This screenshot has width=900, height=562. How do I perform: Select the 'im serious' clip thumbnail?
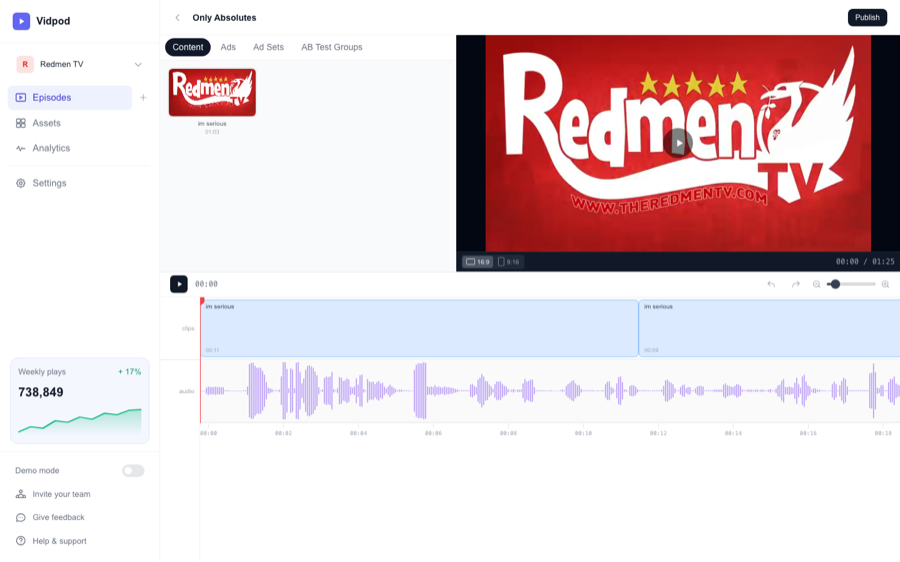tap(212, 92)
